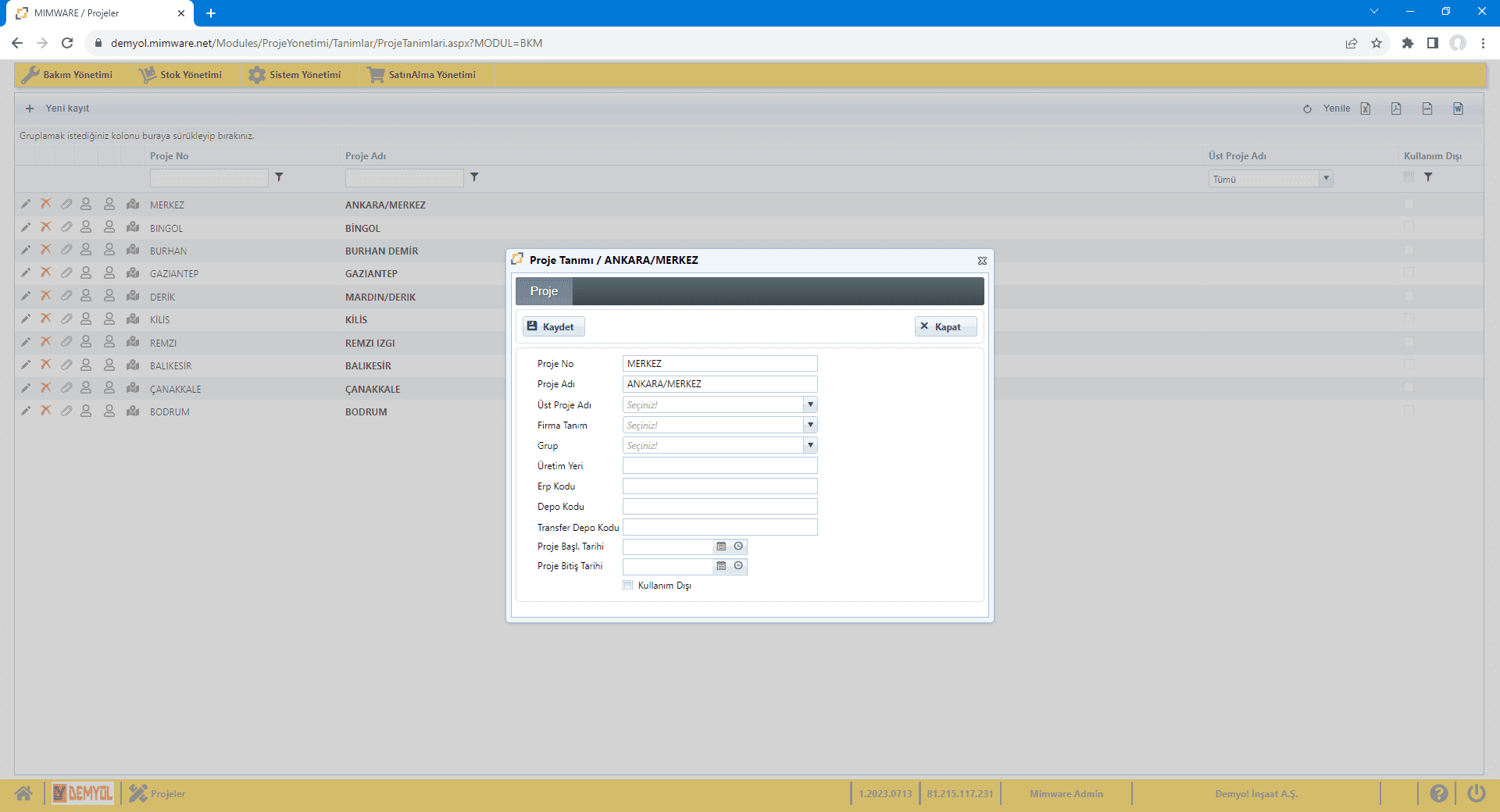Check the Kullanım Dışı box for MERKEZ row
The height and width of the screenshot is (812, 1500).
[1409, 204]
